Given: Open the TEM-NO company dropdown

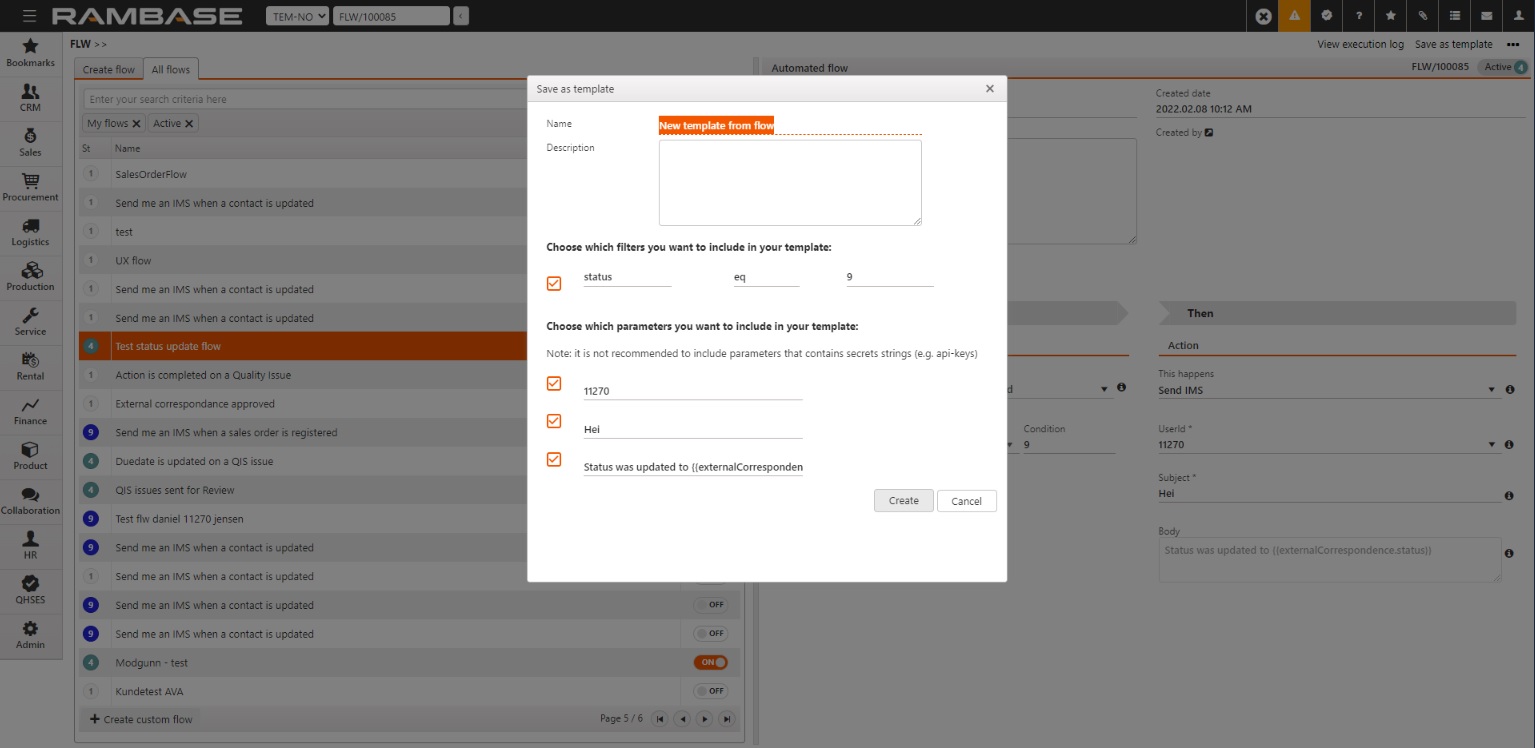Looking at the screenshot, I should coord(297,16).
